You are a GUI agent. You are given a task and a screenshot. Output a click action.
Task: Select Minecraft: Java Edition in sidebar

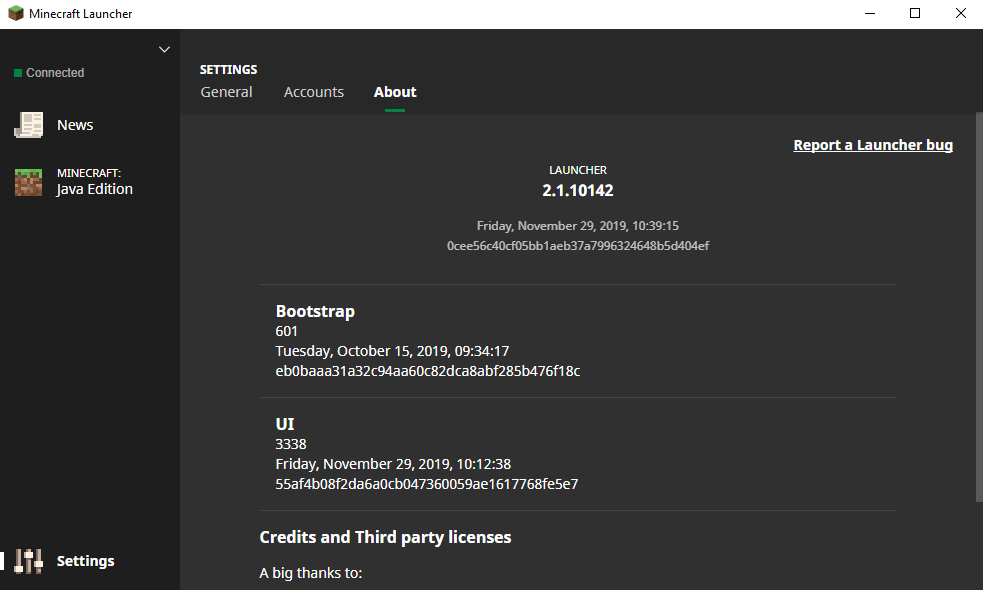(94, 182)
